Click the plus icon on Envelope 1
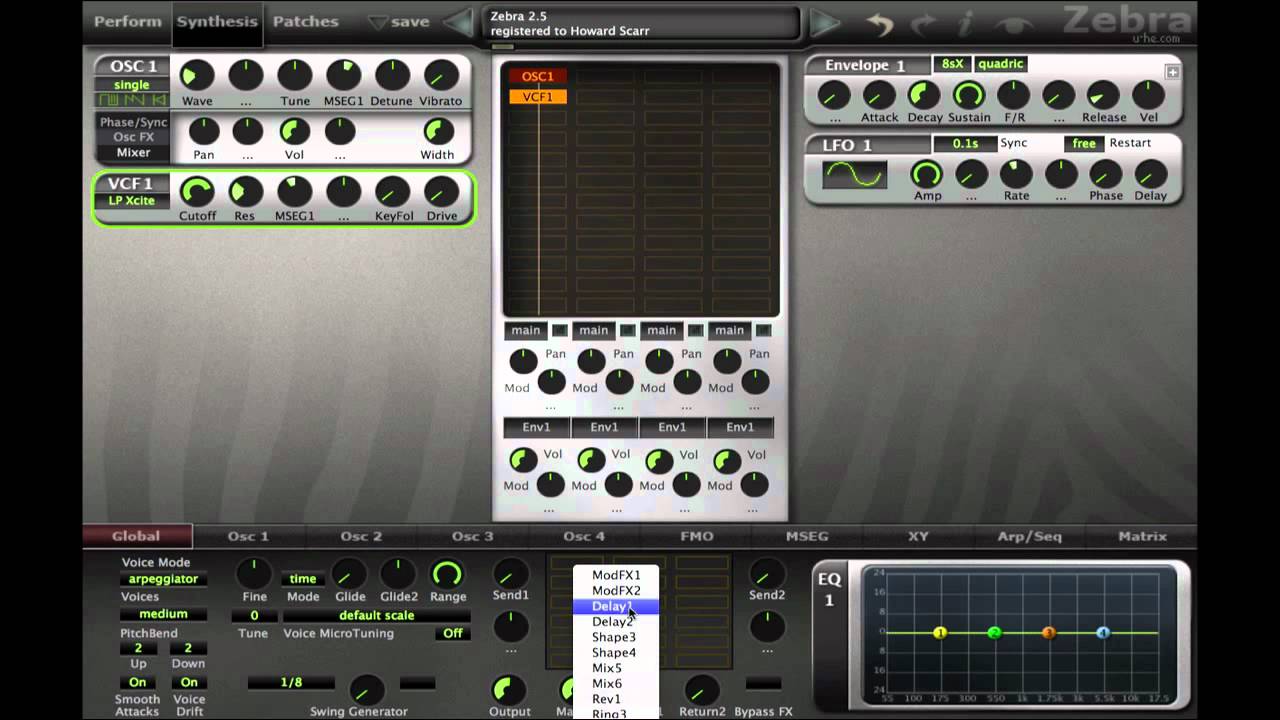This screenshot has width=1280, height=720. [x=1172, y=72]
